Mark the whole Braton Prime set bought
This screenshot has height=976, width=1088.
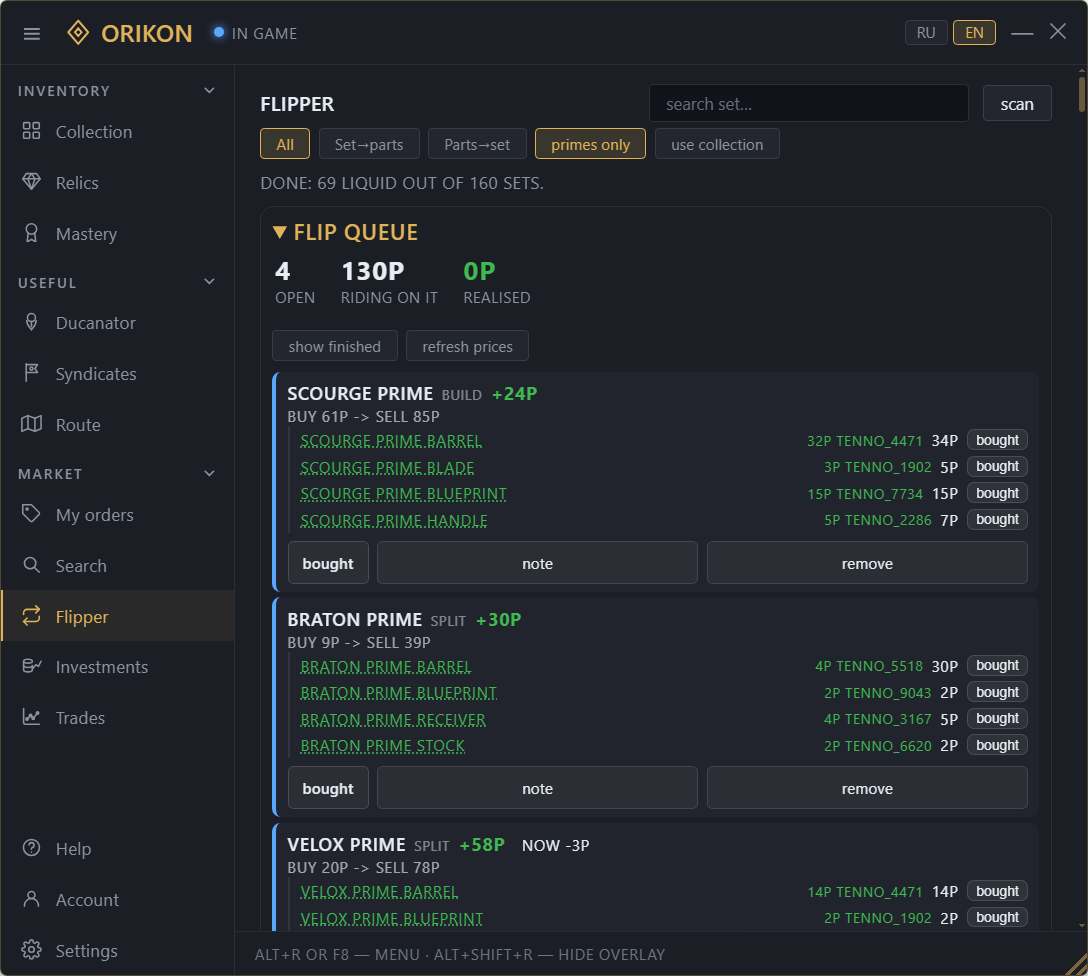click(x=328, y=788)
